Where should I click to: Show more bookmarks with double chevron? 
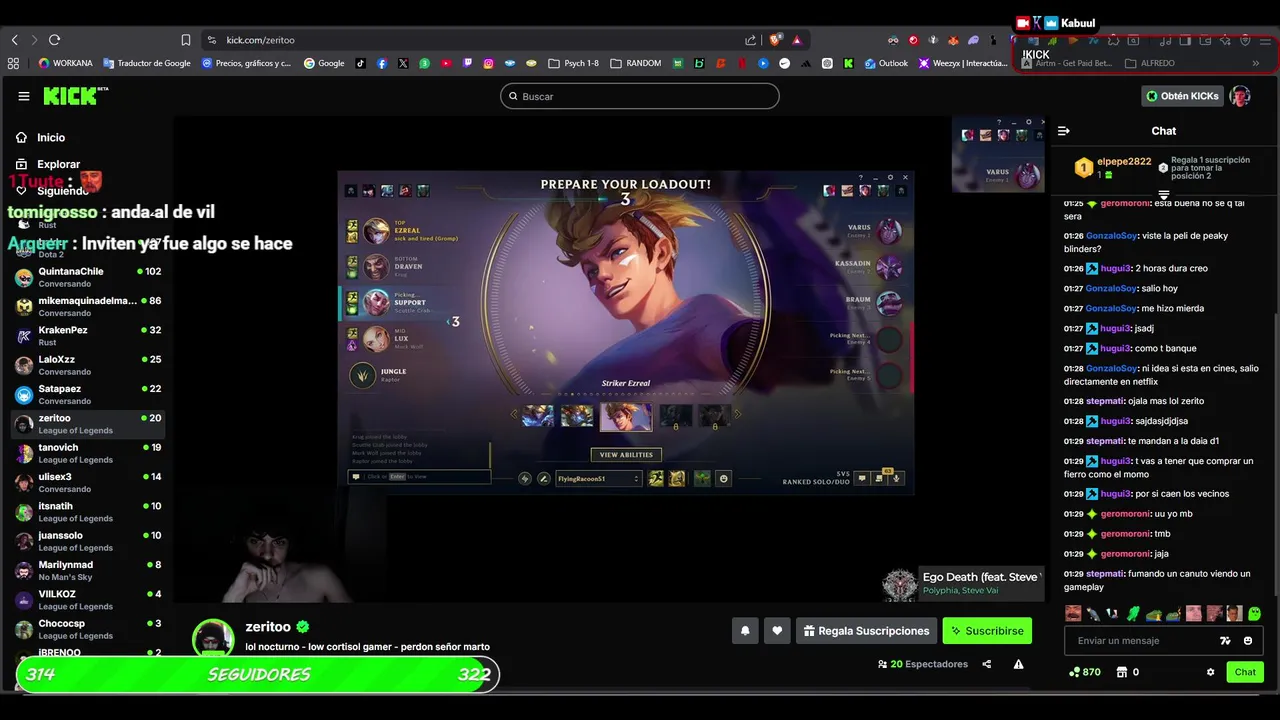pyautogui.click(x=1255, y=63)
